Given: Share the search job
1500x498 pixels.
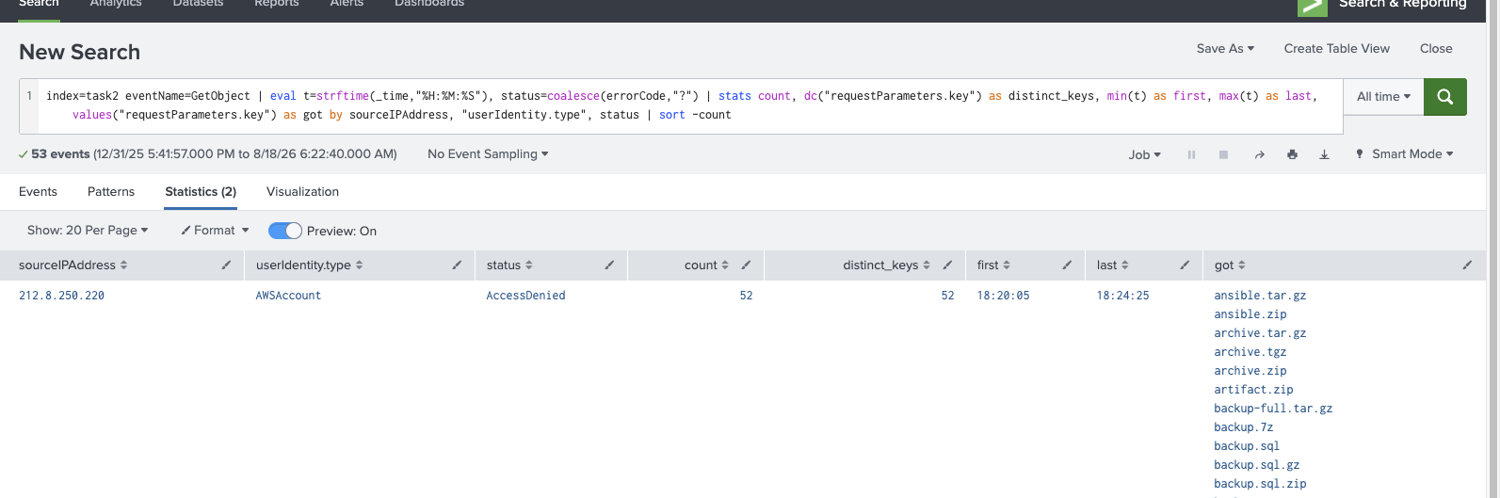Looking at the screenshot, I should click(x=1260, y=155).
